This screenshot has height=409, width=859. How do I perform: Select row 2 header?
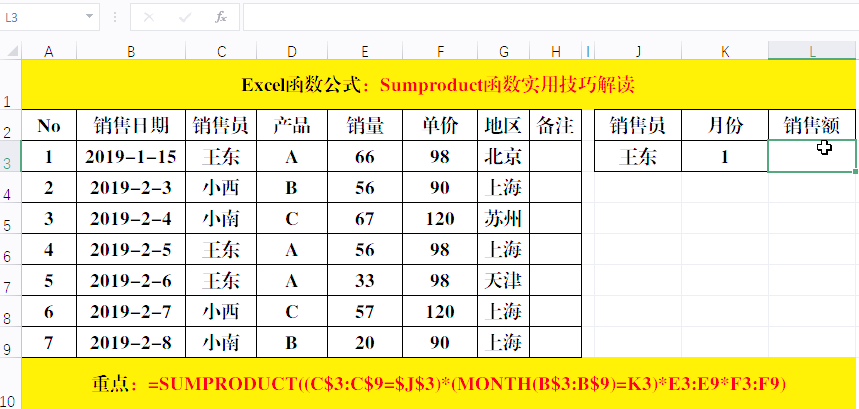[x=10, y=124]
